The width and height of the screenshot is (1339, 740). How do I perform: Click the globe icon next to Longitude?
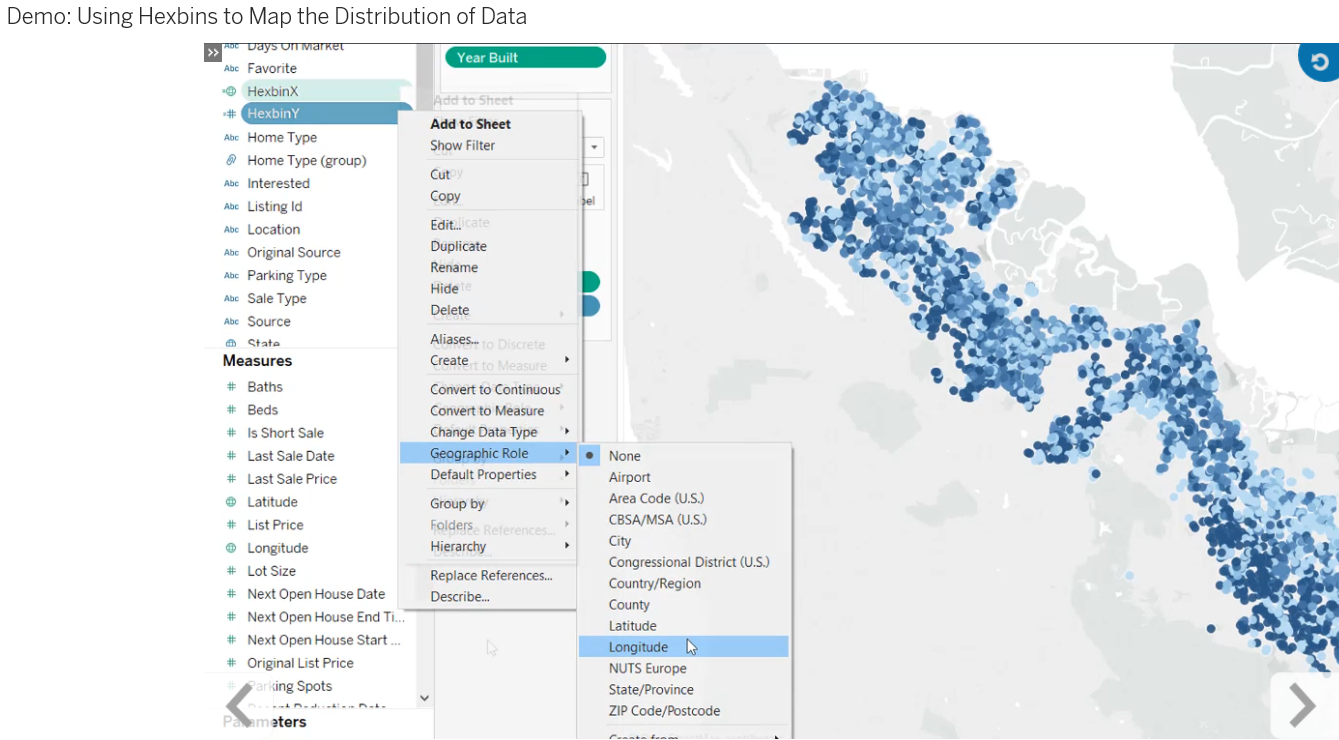[x=231, y=548]
